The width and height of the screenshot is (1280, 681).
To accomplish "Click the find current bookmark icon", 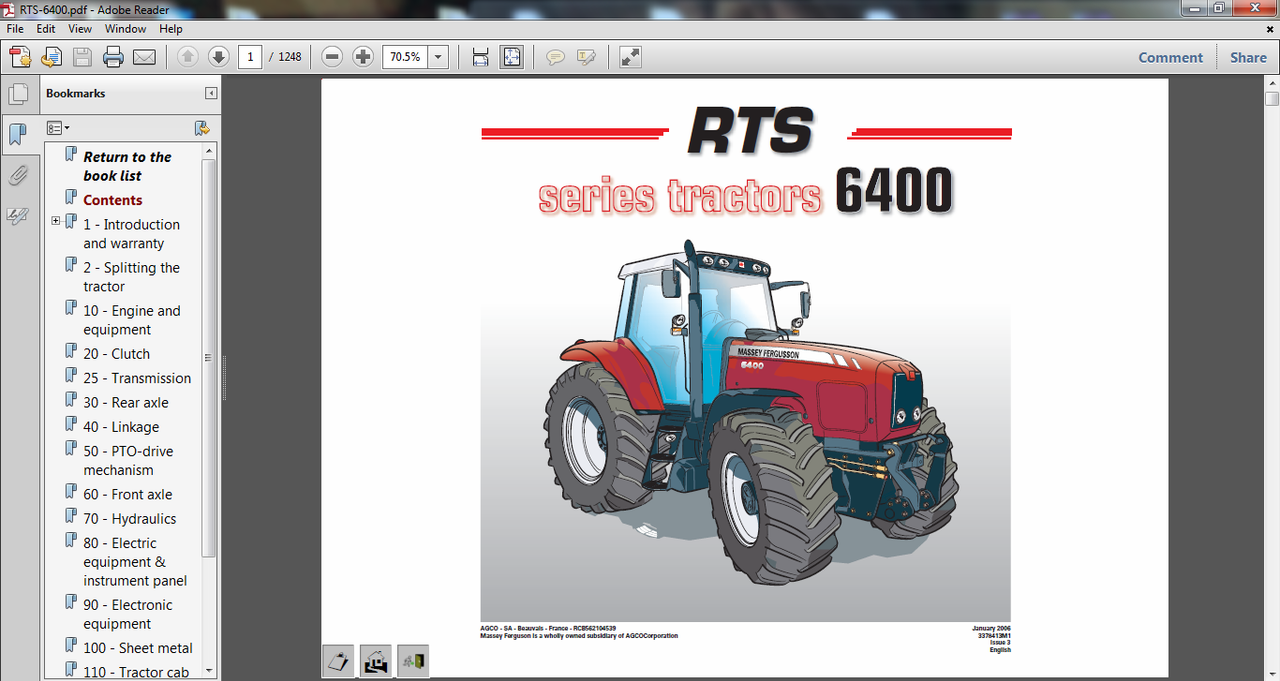I will point(201,128).
